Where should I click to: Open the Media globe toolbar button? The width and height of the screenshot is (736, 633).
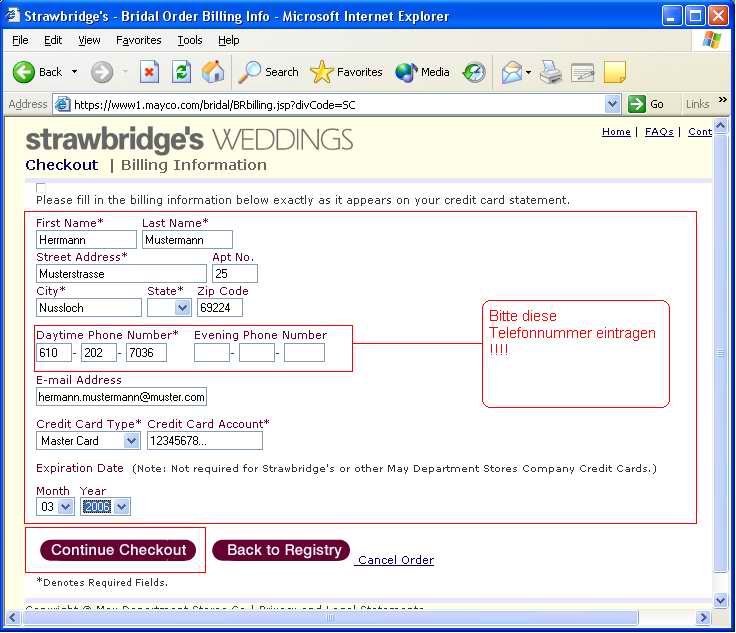click(x=422, y=72)
